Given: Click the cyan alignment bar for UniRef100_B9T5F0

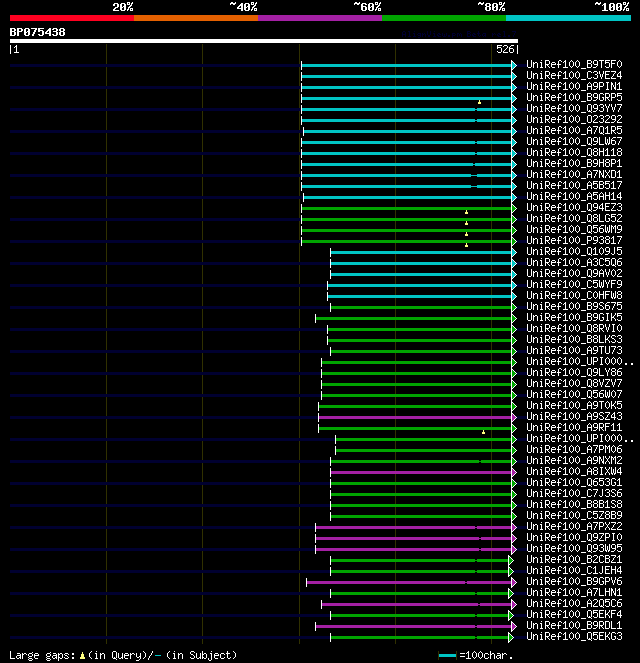Looking at the screenshot, I should [407, 65].
